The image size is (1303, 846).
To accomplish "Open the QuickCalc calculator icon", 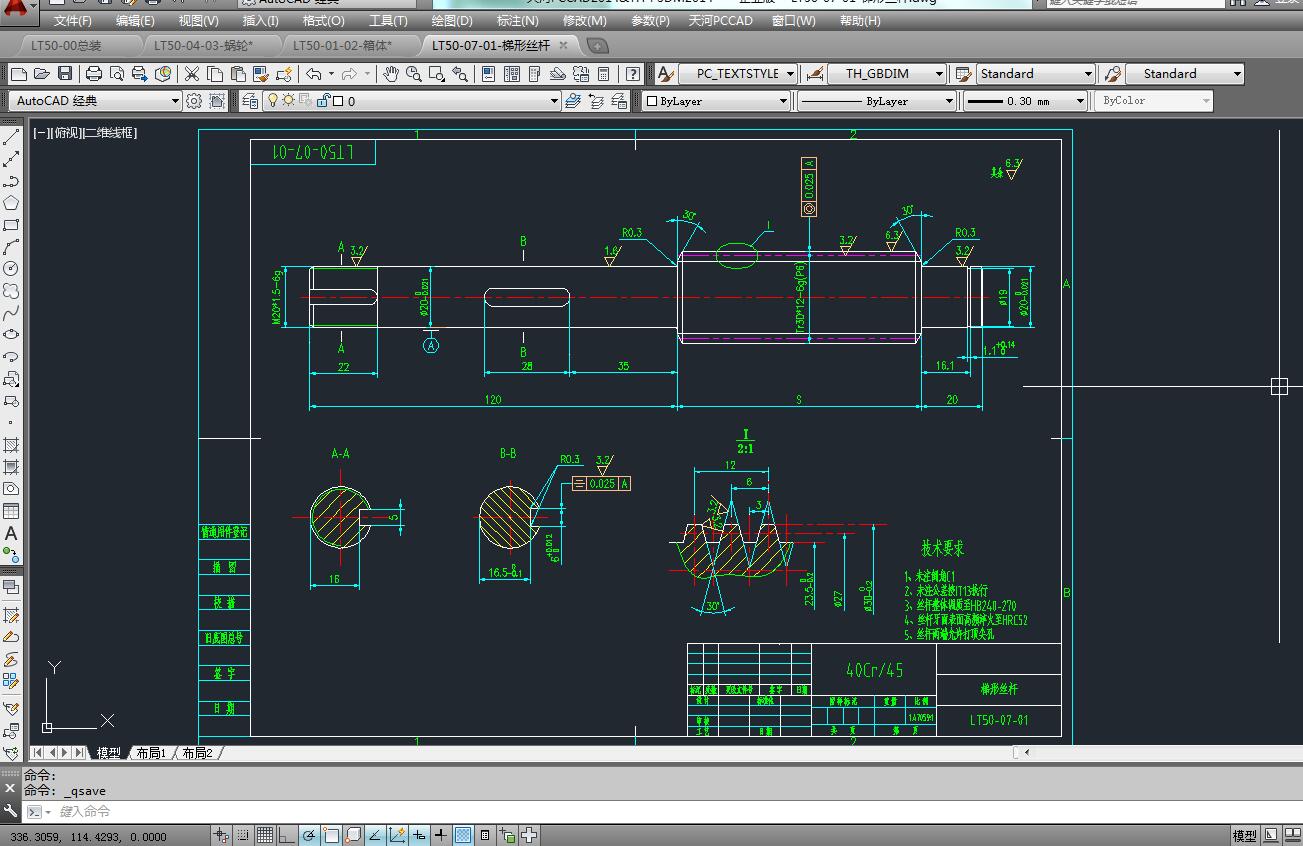I will tap(604, 74).
